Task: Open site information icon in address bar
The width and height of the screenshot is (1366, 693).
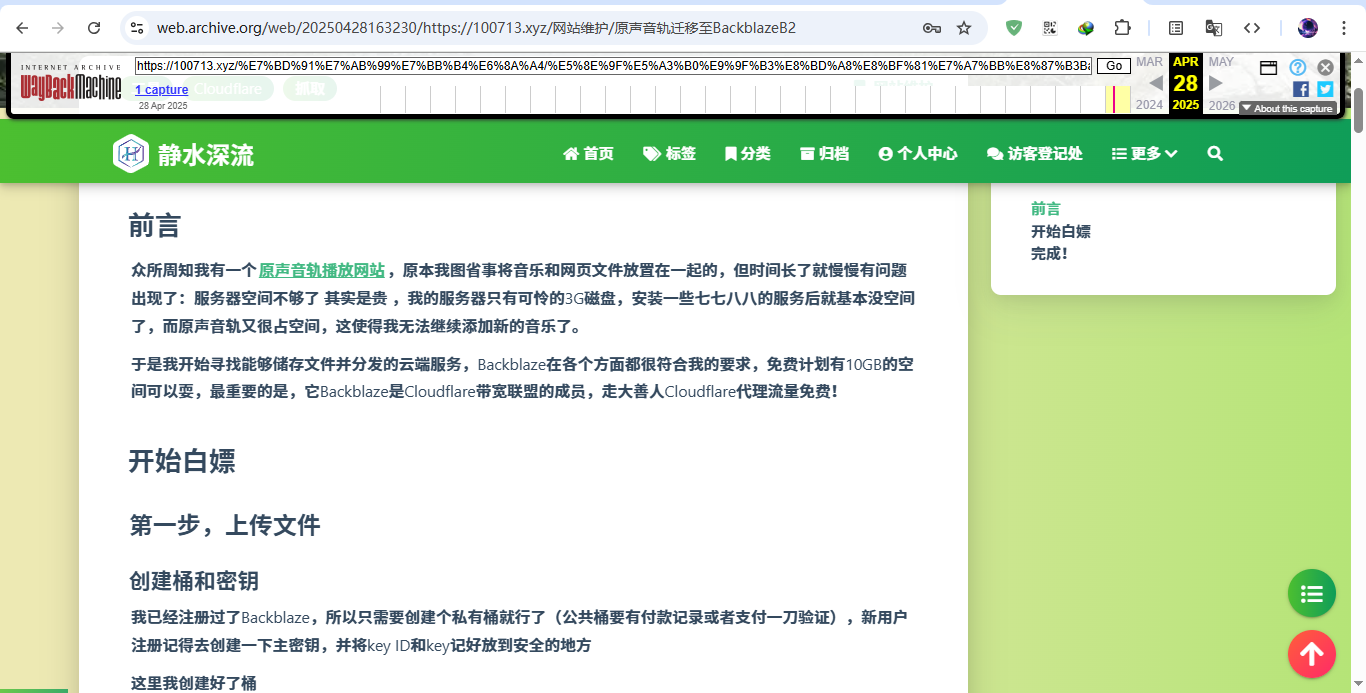Action: (x=137, y=28)
